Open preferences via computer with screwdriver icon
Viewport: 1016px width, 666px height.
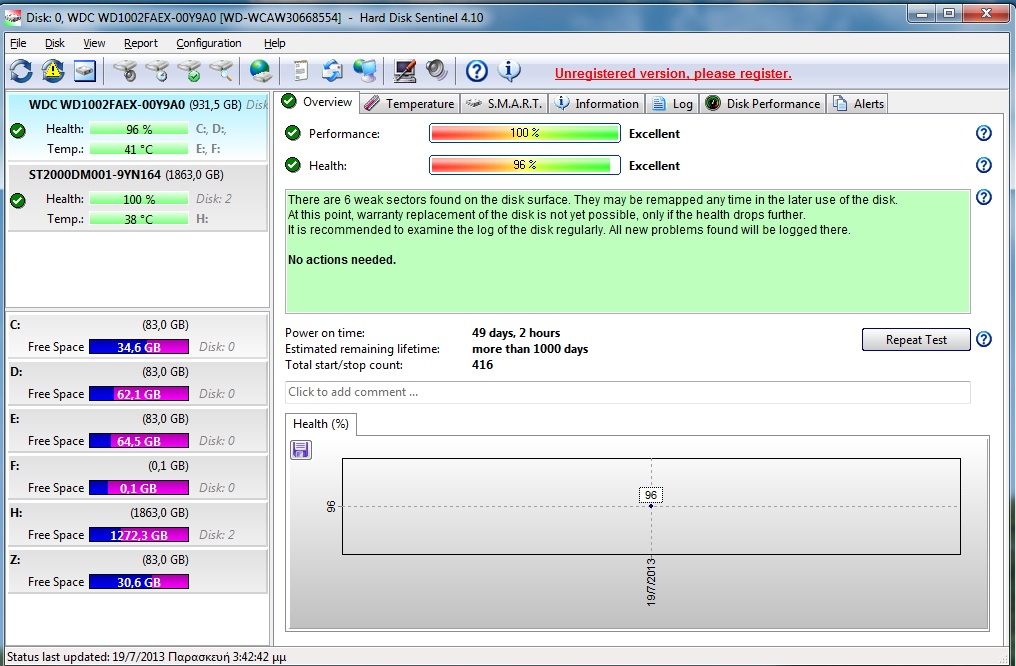pyautogui.click(x=405, y=71)
